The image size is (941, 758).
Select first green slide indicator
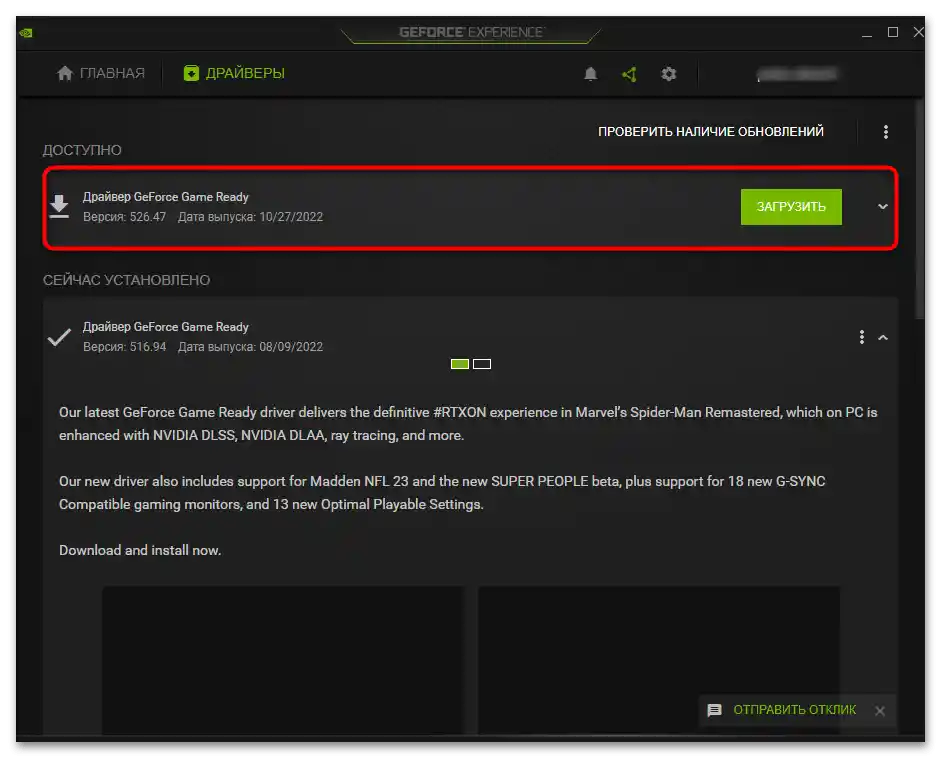click(460, 364)
